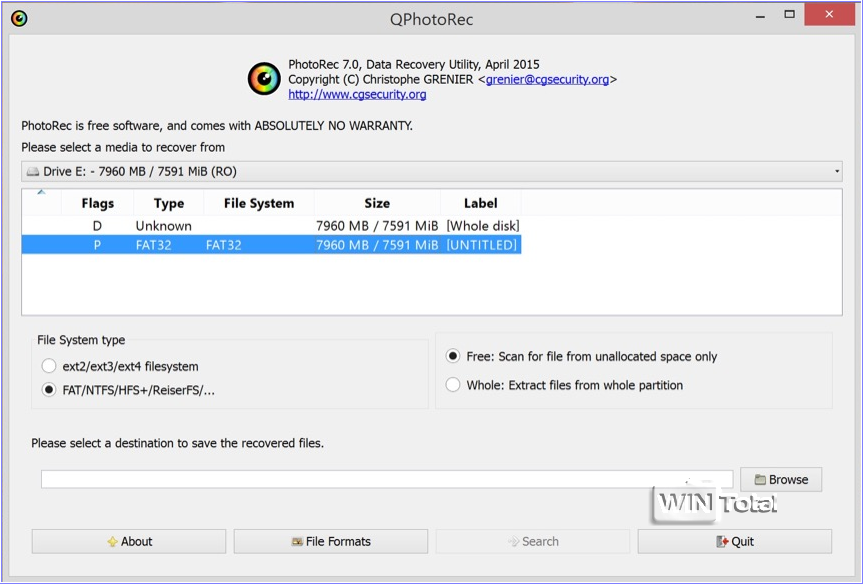The width and height of the screenshot is (863, 584).
Task: Click the drive icon beside Drive E:
Action: tap(33, 172)
